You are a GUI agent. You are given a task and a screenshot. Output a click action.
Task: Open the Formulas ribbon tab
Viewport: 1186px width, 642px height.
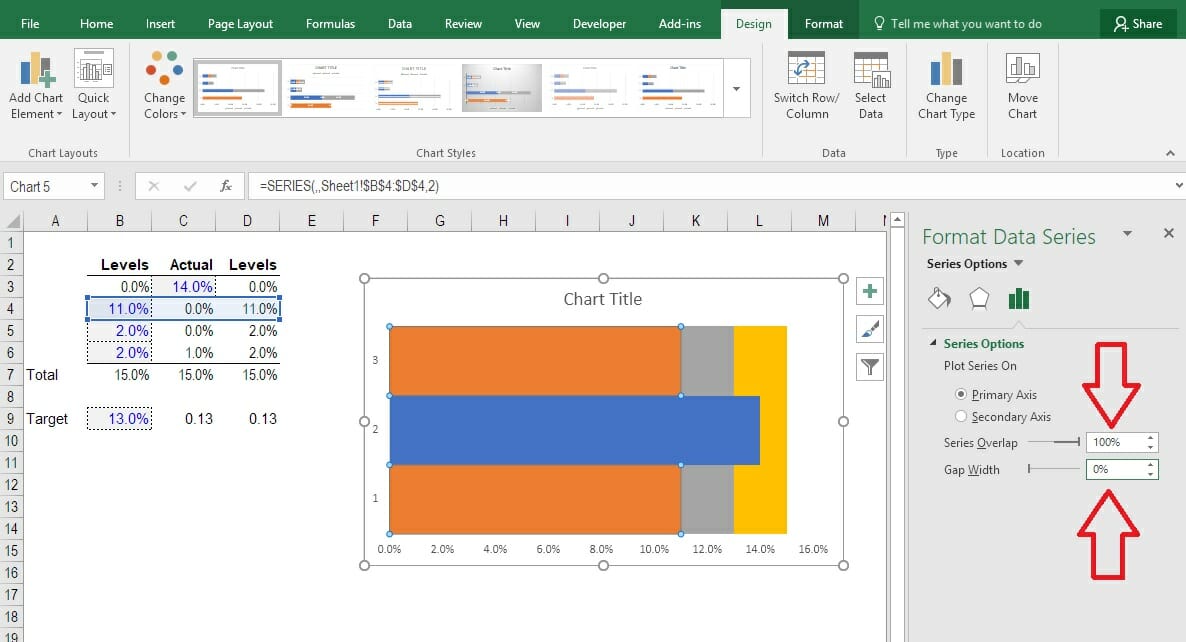pyautogui.click(x=330, y=24)
